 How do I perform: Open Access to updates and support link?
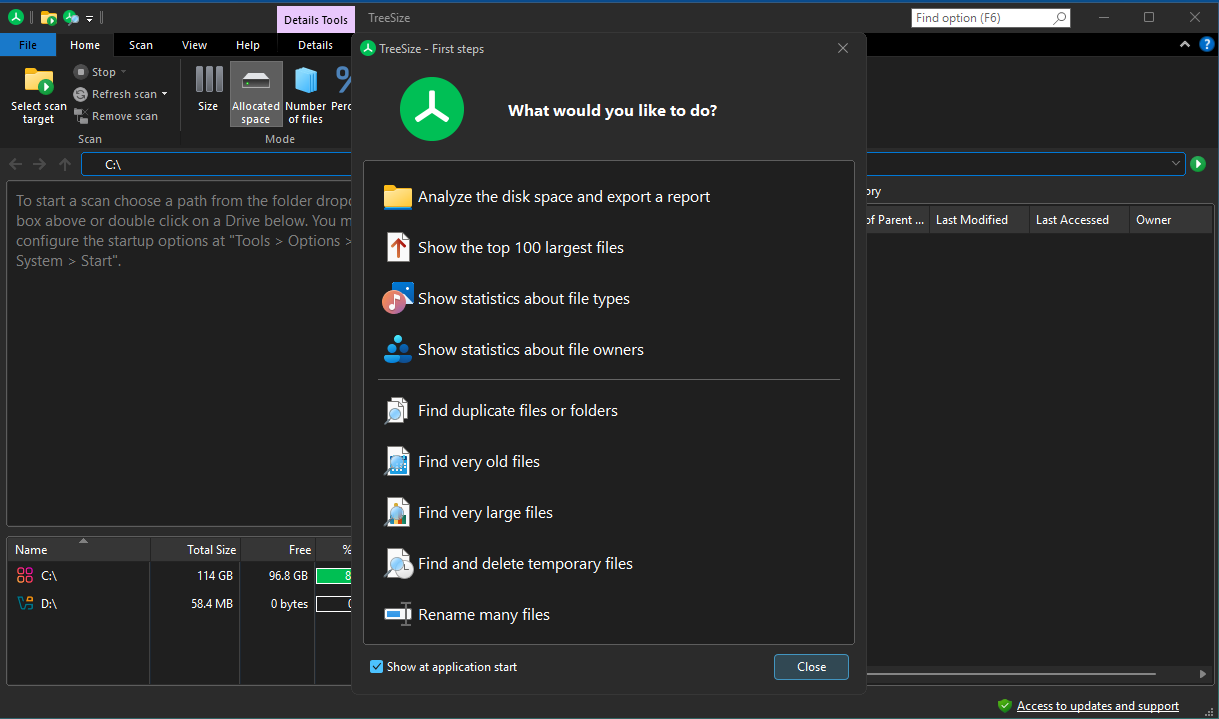pyautogui.click(x=1098, y=706)
